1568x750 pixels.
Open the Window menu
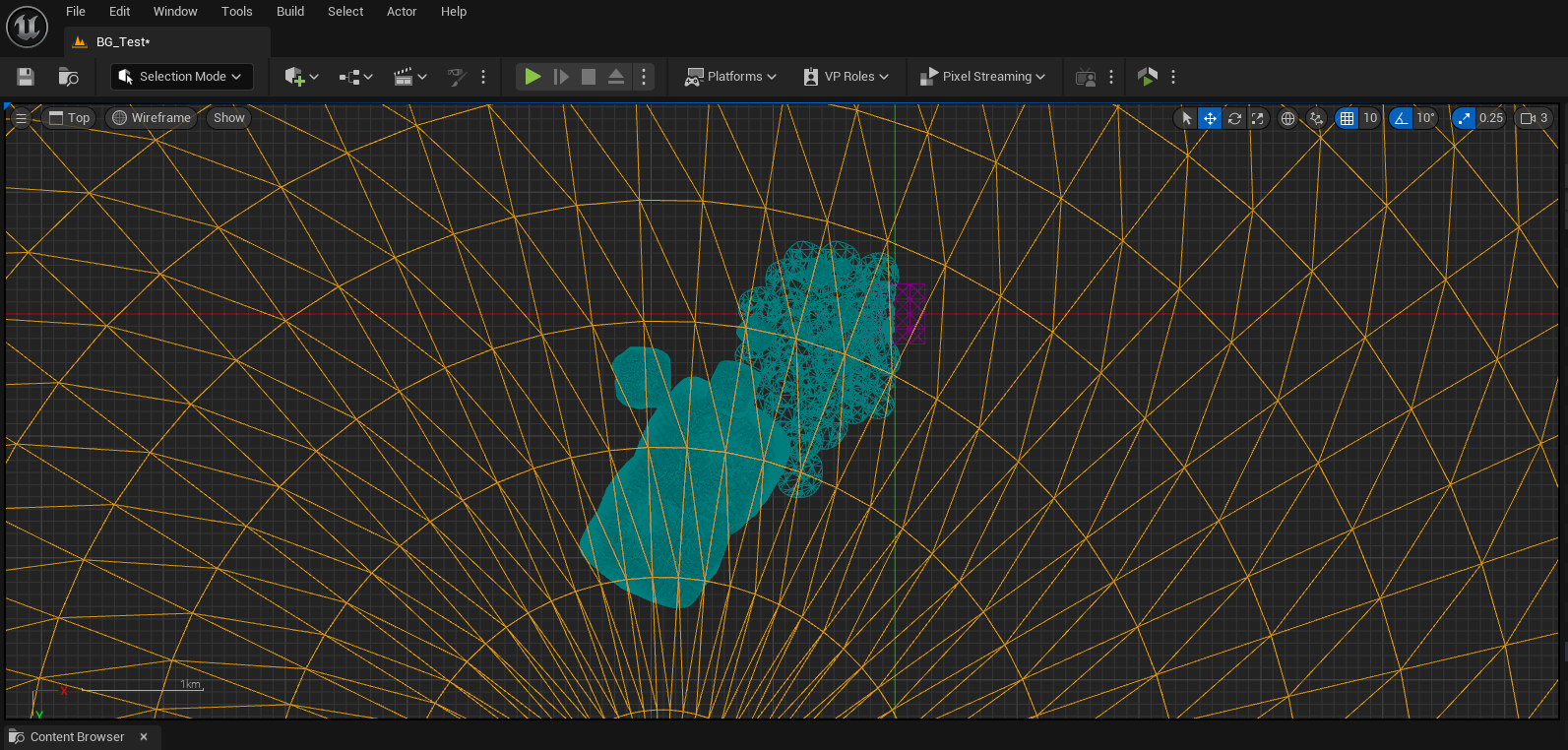click(x=175, y=12)
